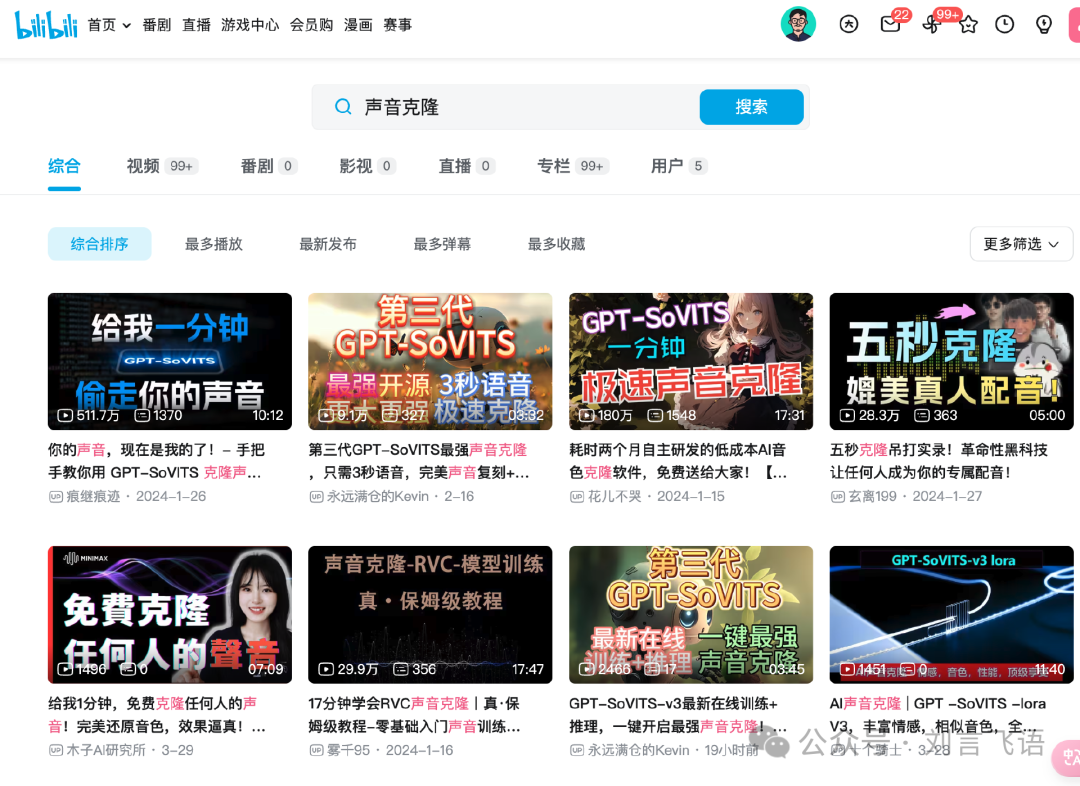Open the 极速声音克隆 video thumbnail

coord(691,362)
